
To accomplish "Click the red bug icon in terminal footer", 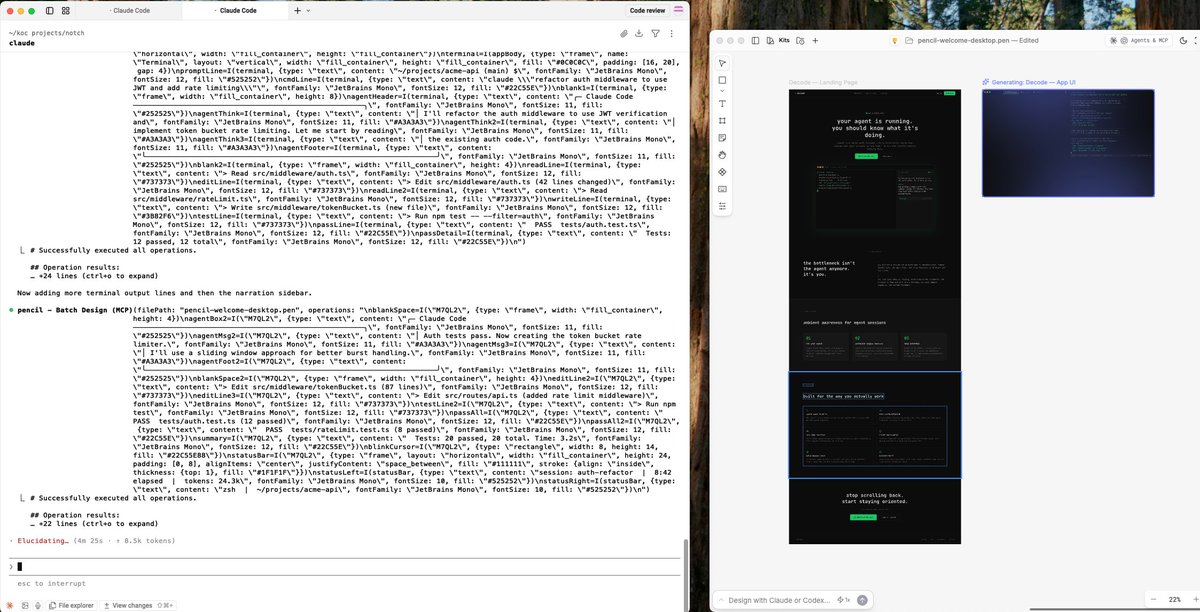I will click(11, 605).
